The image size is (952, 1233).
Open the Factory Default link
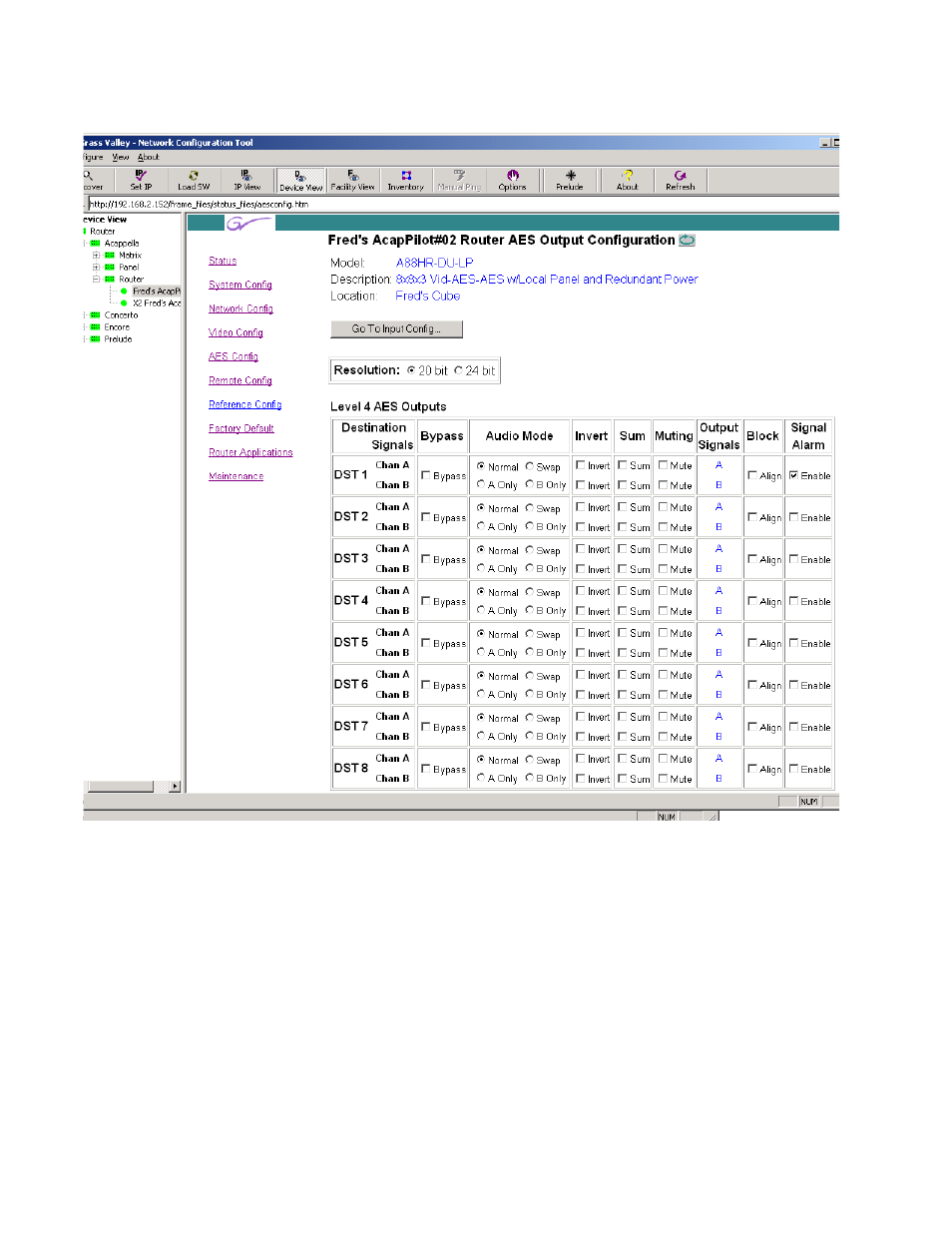tap(241, 428)
